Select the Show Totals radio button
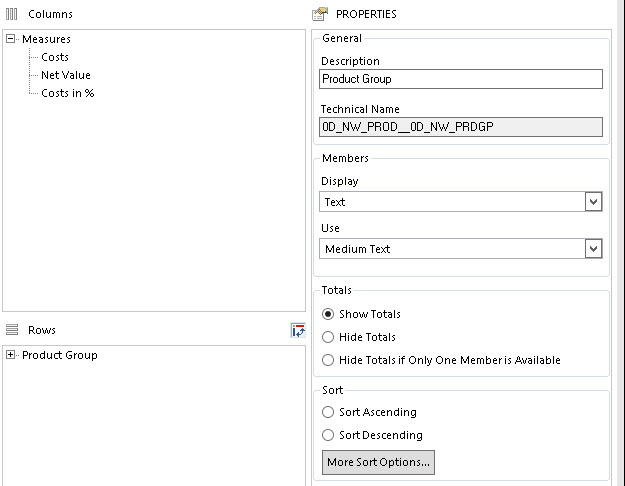This screenshot has width=625, height=486. point(328,314)
